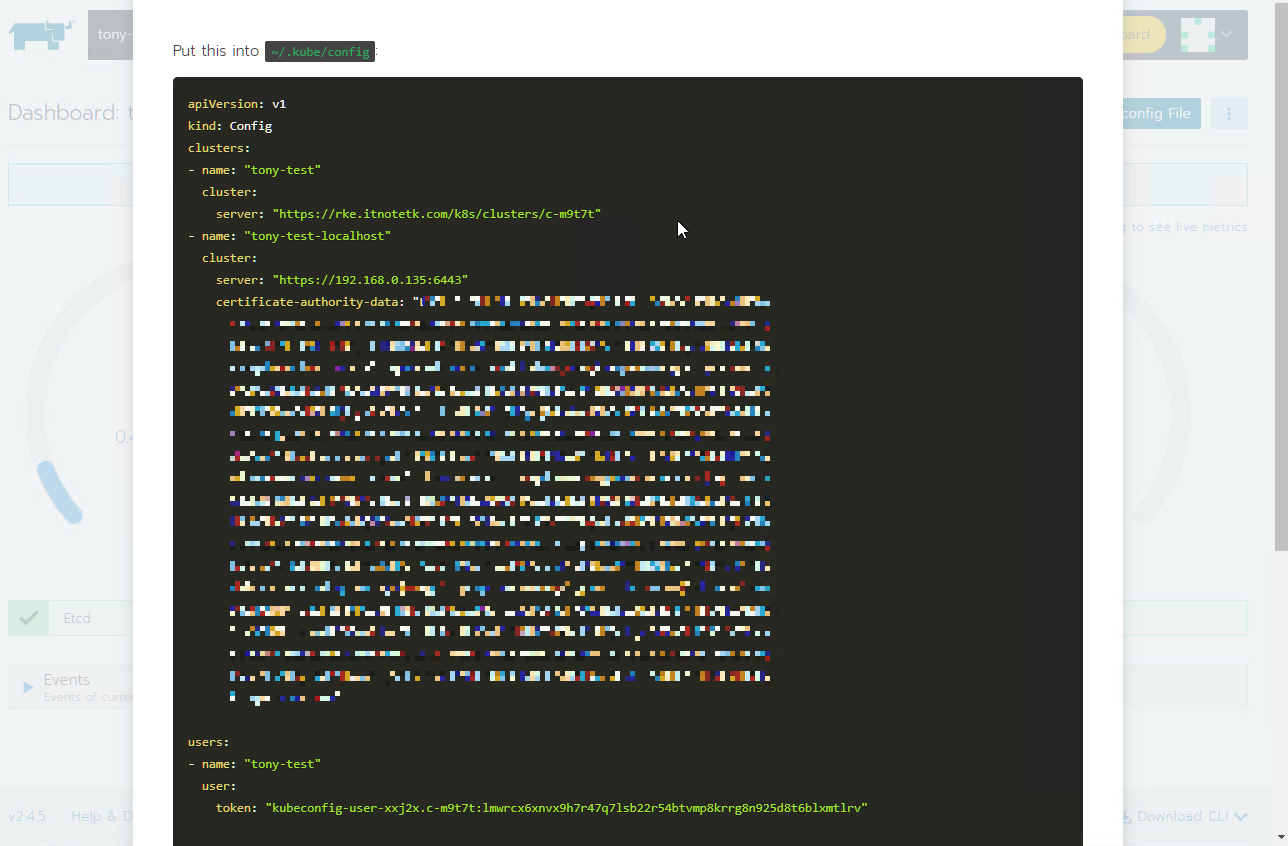Viewport: 1288px width, 846px height.
Task: Click the rke.itnotetk.com server URL
Action: (x=437, y=214)
